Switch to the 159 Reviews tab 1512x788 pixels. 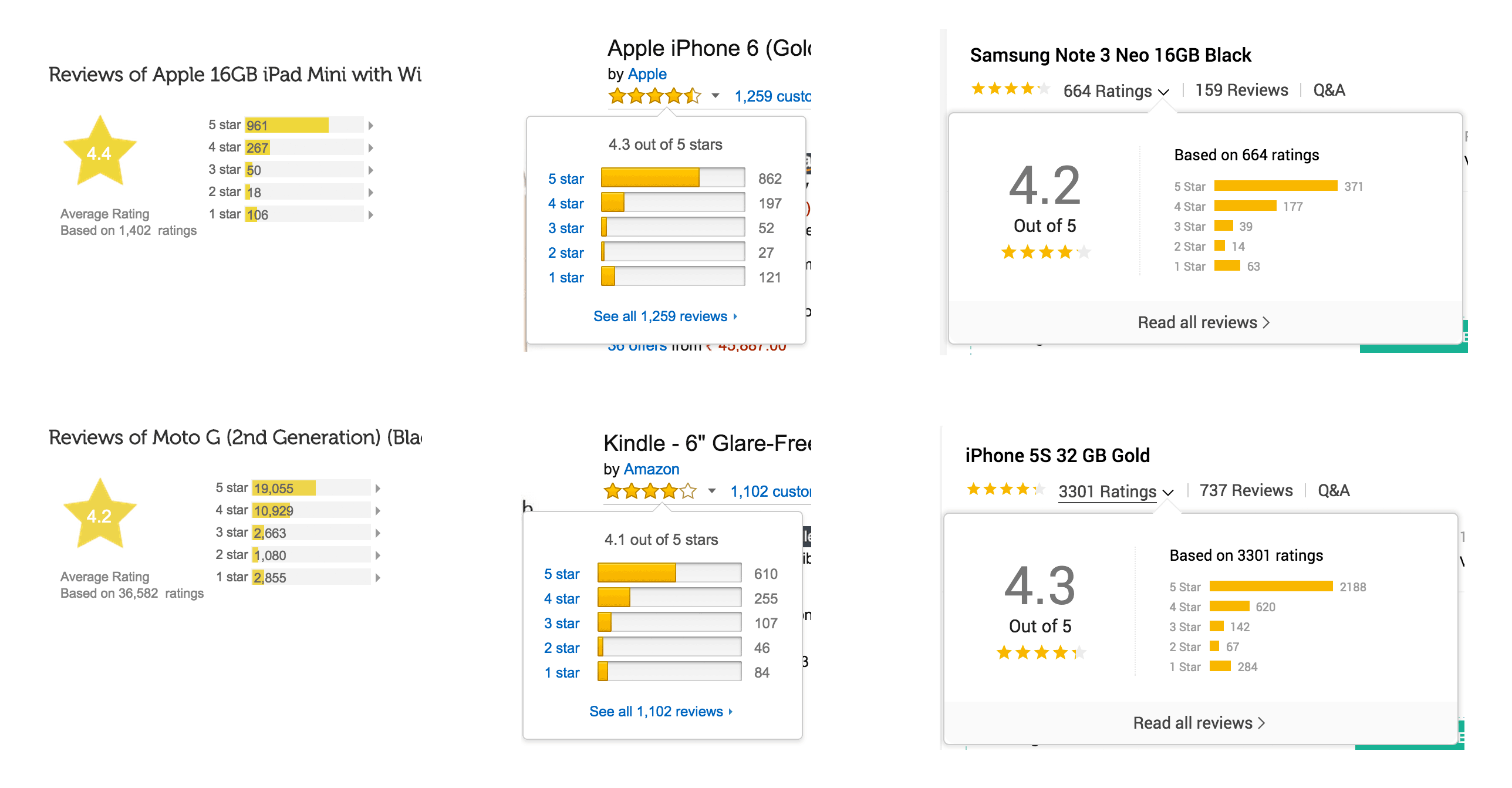[1241, 90]
